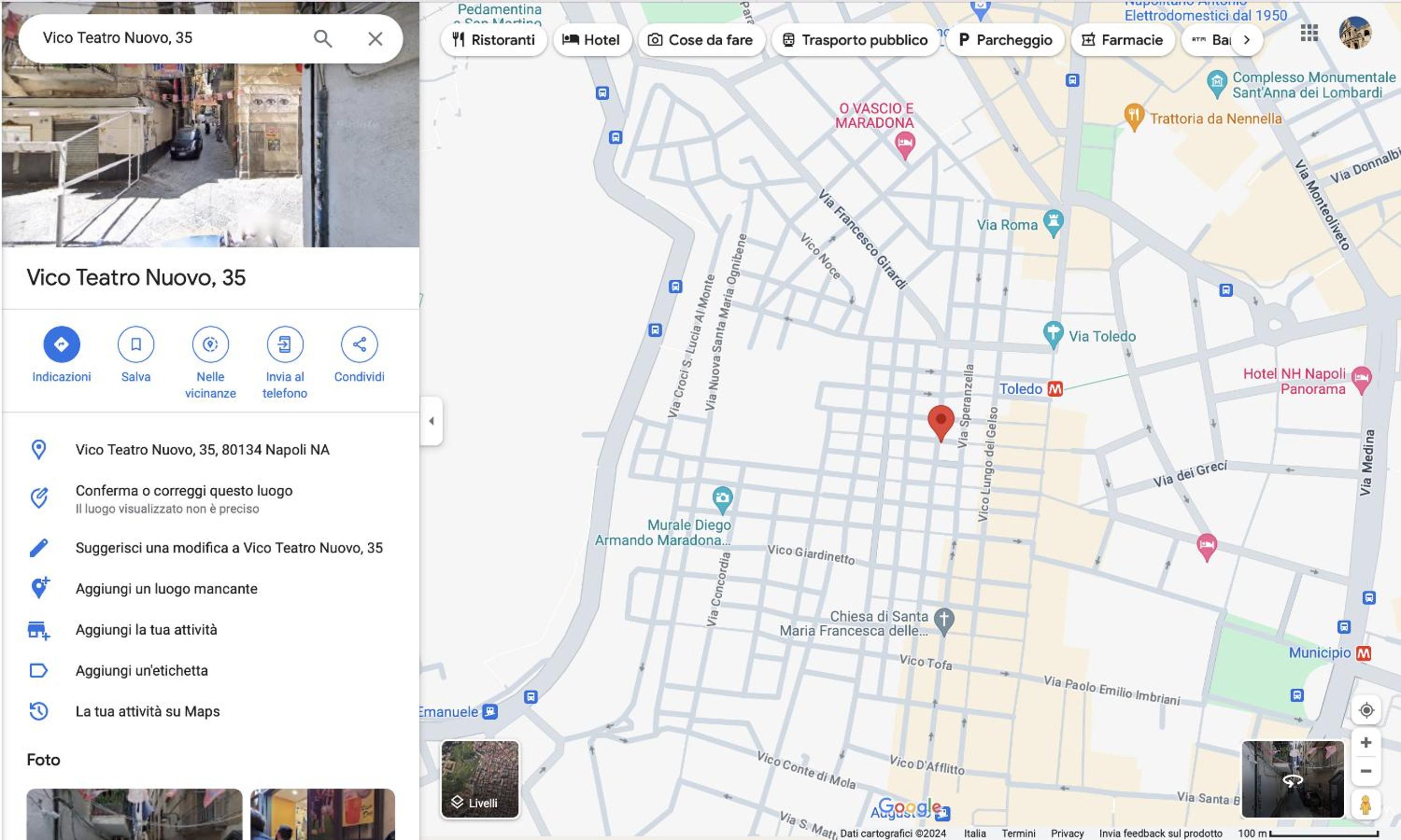Viewport: 1401px width, 840px height.
Task: Save place with Salva icon
Action: point(136,344)
